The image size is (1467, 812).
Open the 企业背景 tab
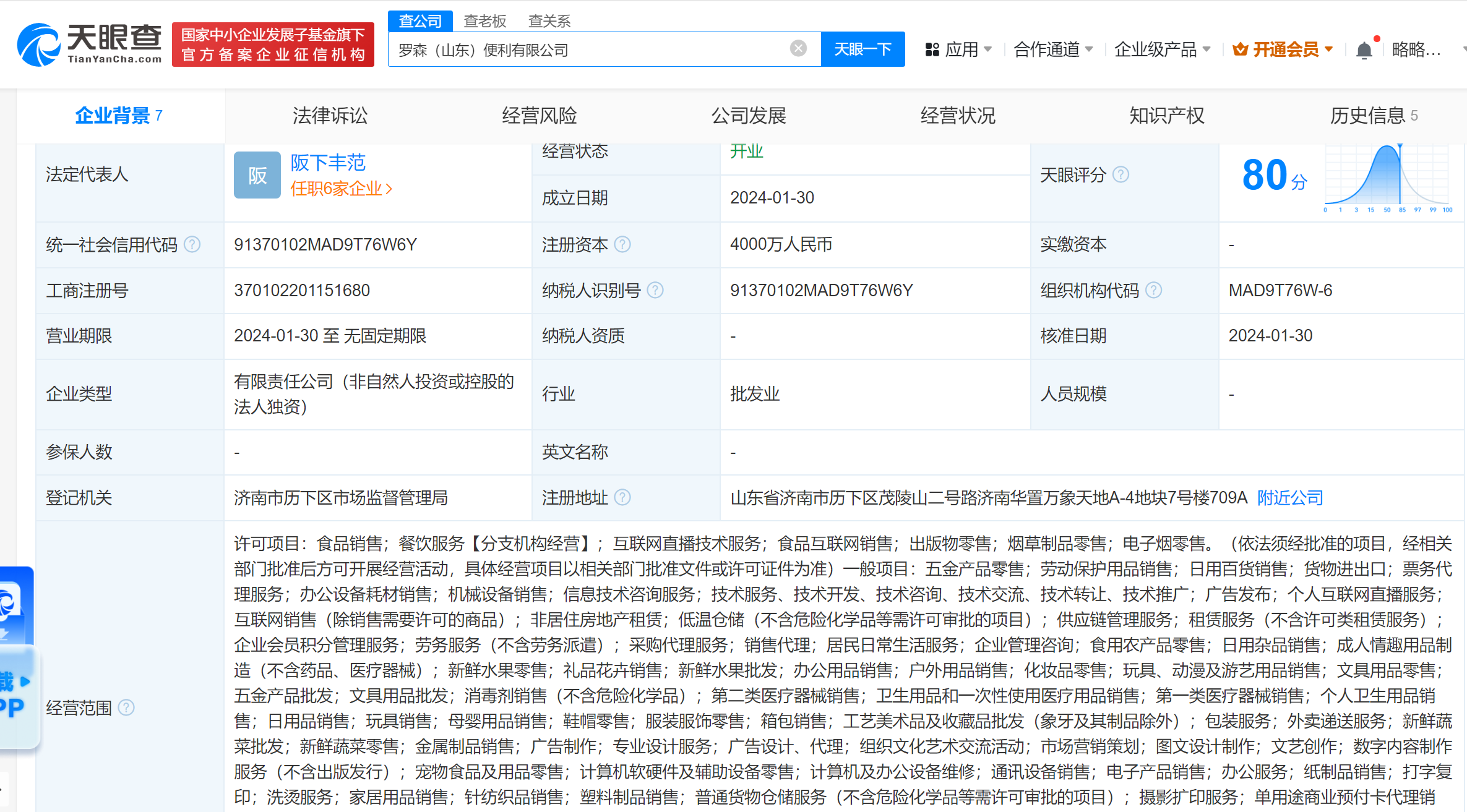click(x=119, y=116)
